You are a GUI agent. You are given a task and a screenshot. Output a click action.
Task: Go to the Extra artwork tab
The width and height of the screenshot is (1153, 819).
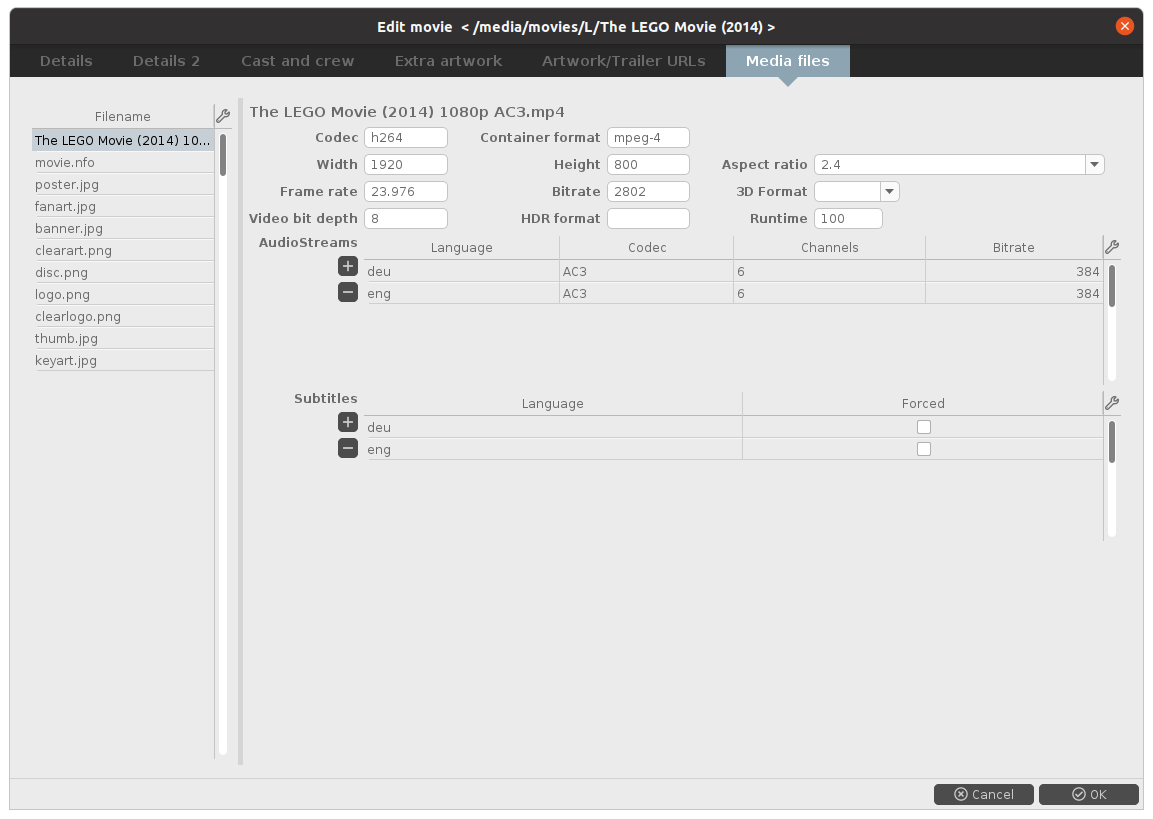(448, 61)
